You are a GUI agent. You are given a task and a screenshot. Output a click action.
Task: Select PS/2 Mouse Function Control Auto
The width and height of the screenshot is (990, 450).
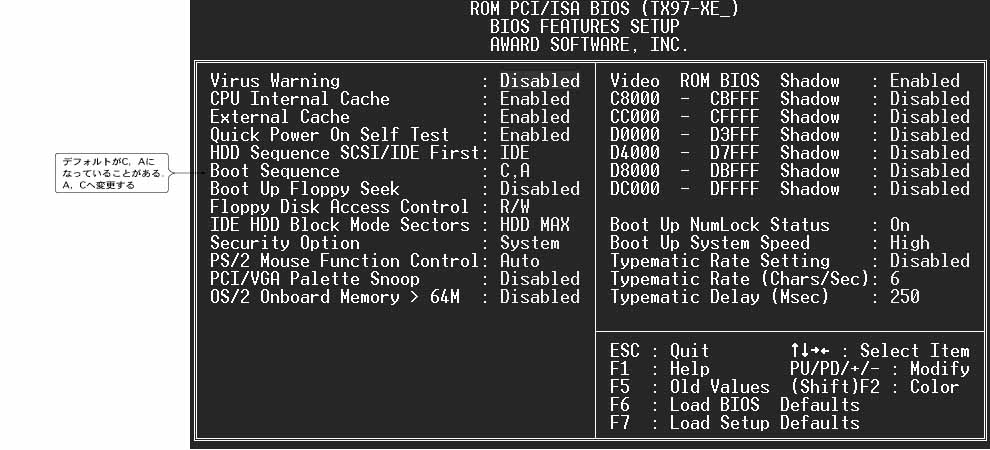click(519, 261)
